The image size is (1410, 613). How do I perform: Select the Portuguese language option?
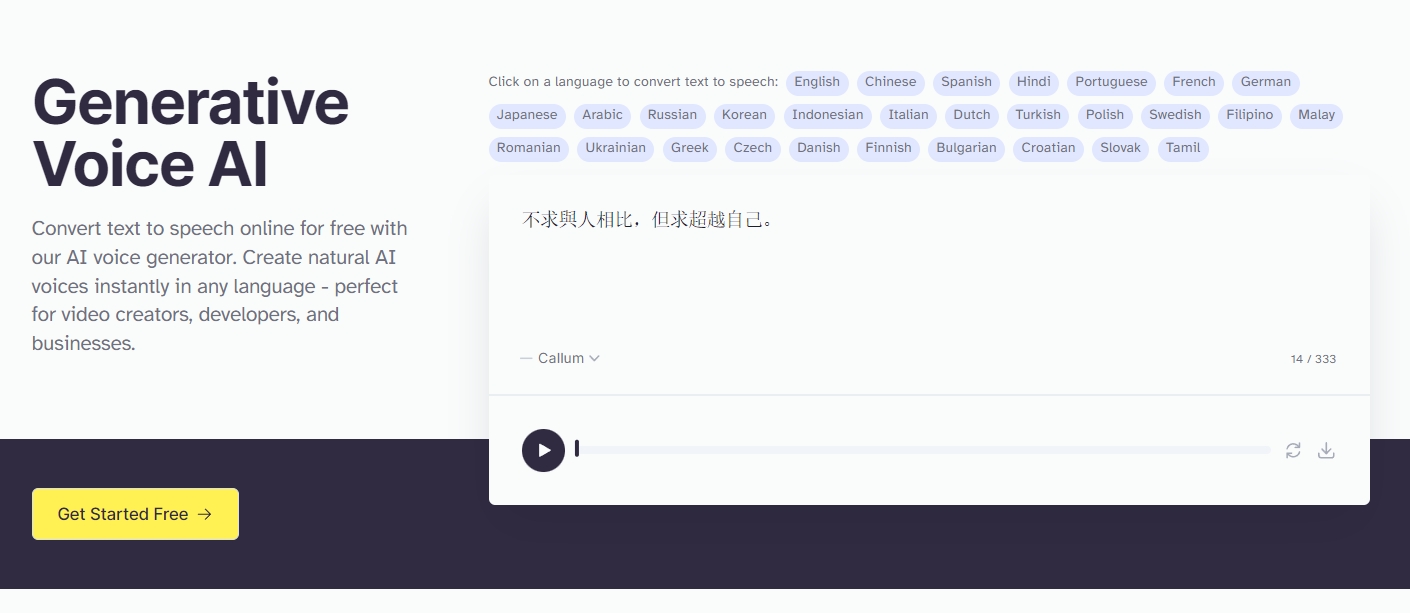1111,83
